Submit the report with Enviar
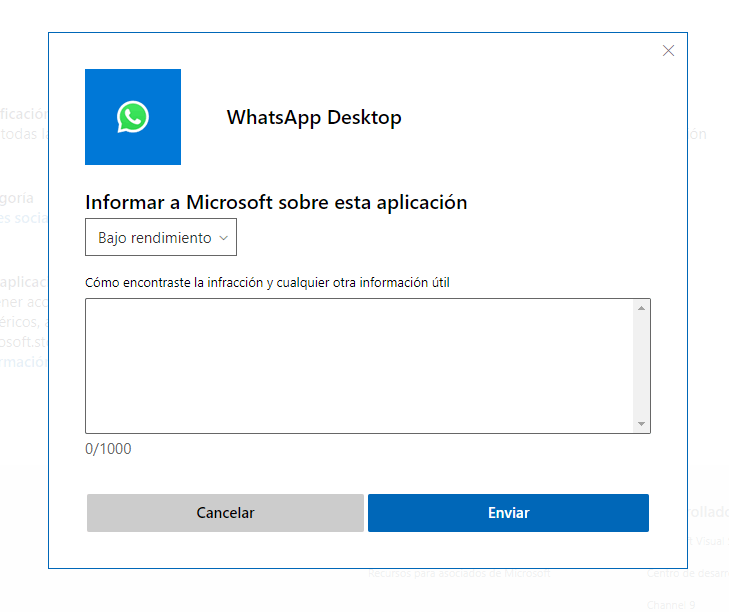The width and height of the screenshot is (729, 612). (x=508, y=512)
